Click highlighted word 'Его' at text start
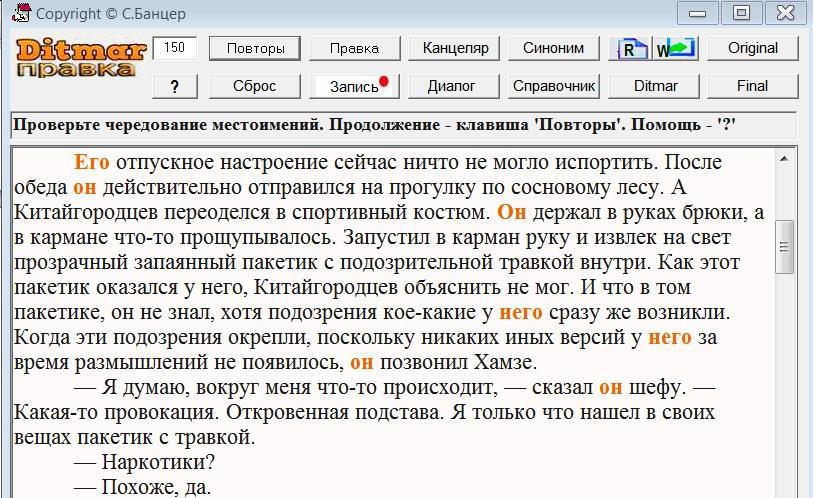The height and width of the screenshot is (498, 813). [x=92, y=162]
